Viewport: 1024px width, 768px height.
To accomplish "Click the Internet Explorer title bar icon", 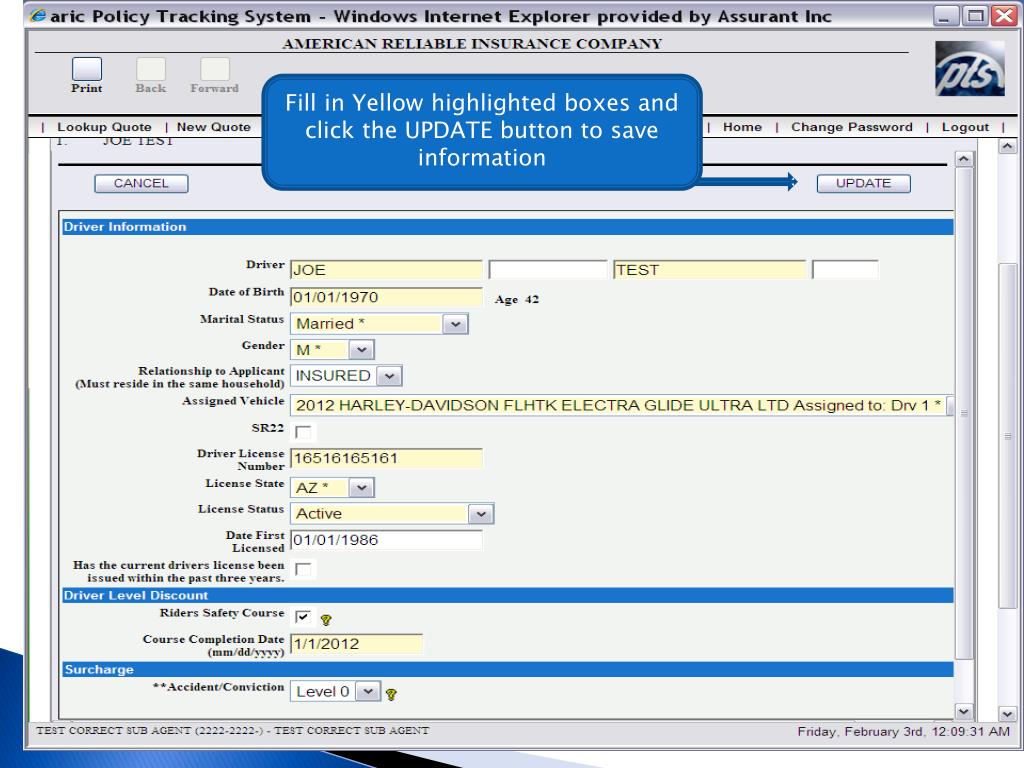I will pos(38,16).
